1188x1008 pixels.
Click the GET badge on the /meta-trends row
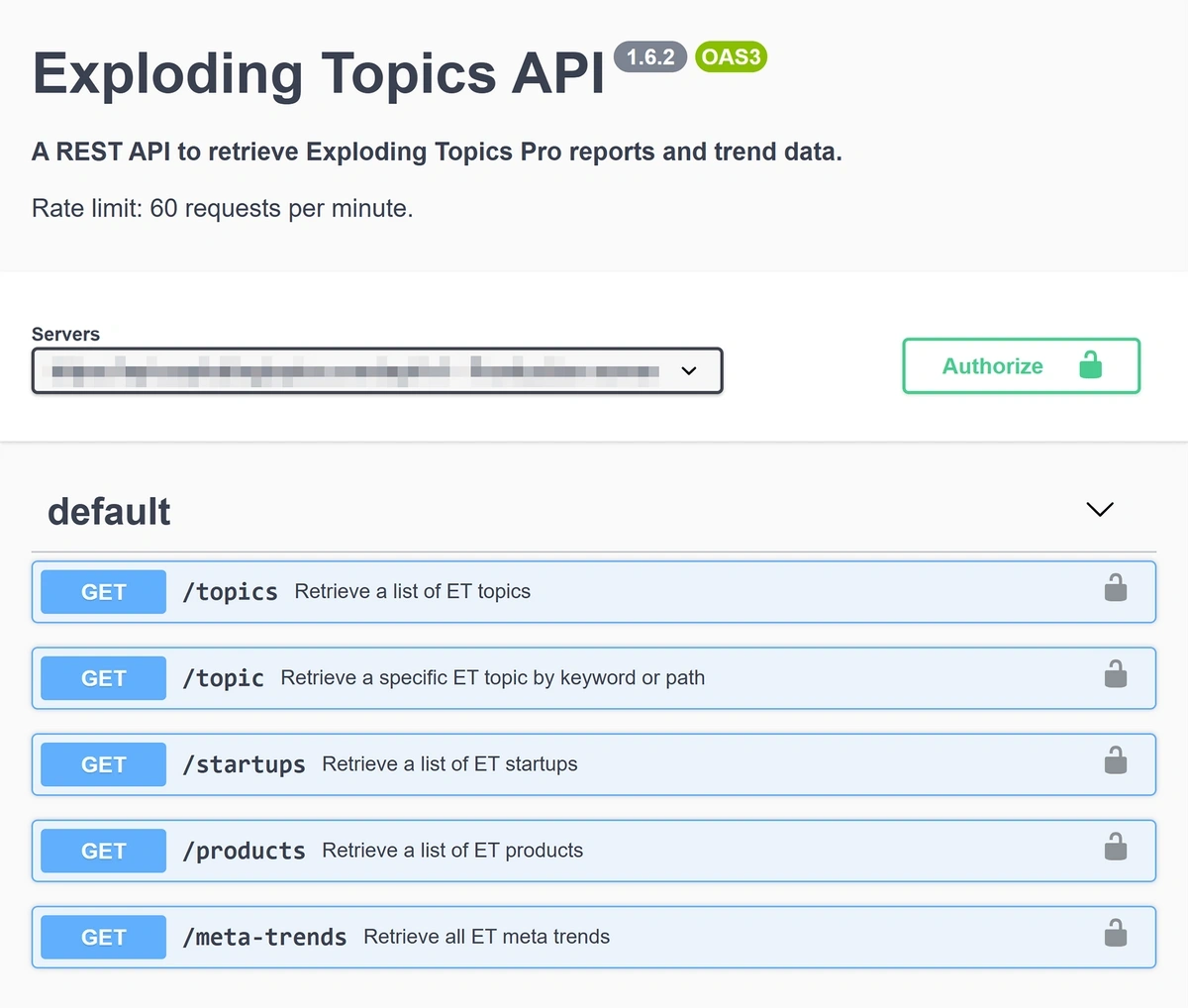coord(103,937)
